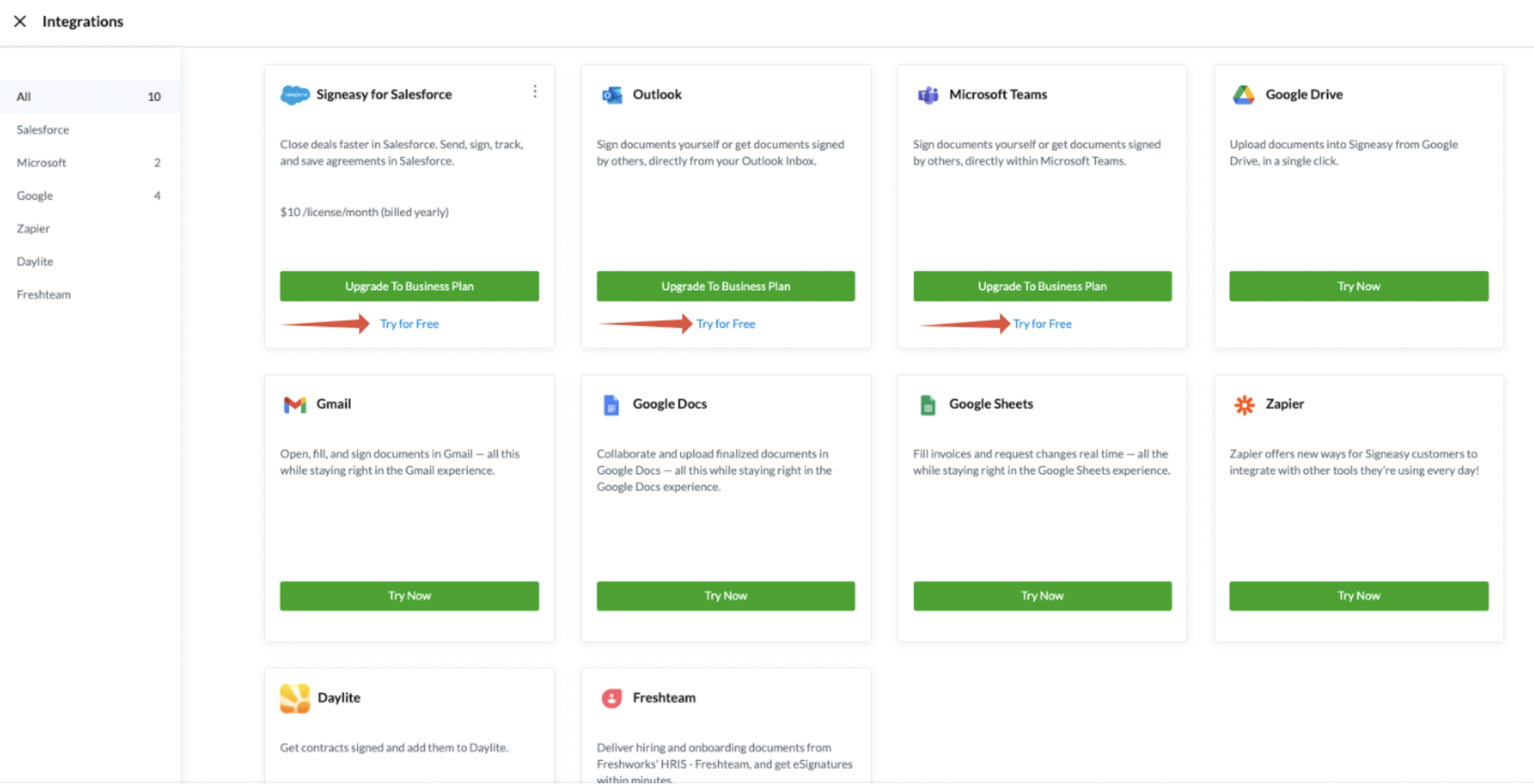1534x784 pixels.
Task: Try Now for Google Docs
Action: click(726, 596)
